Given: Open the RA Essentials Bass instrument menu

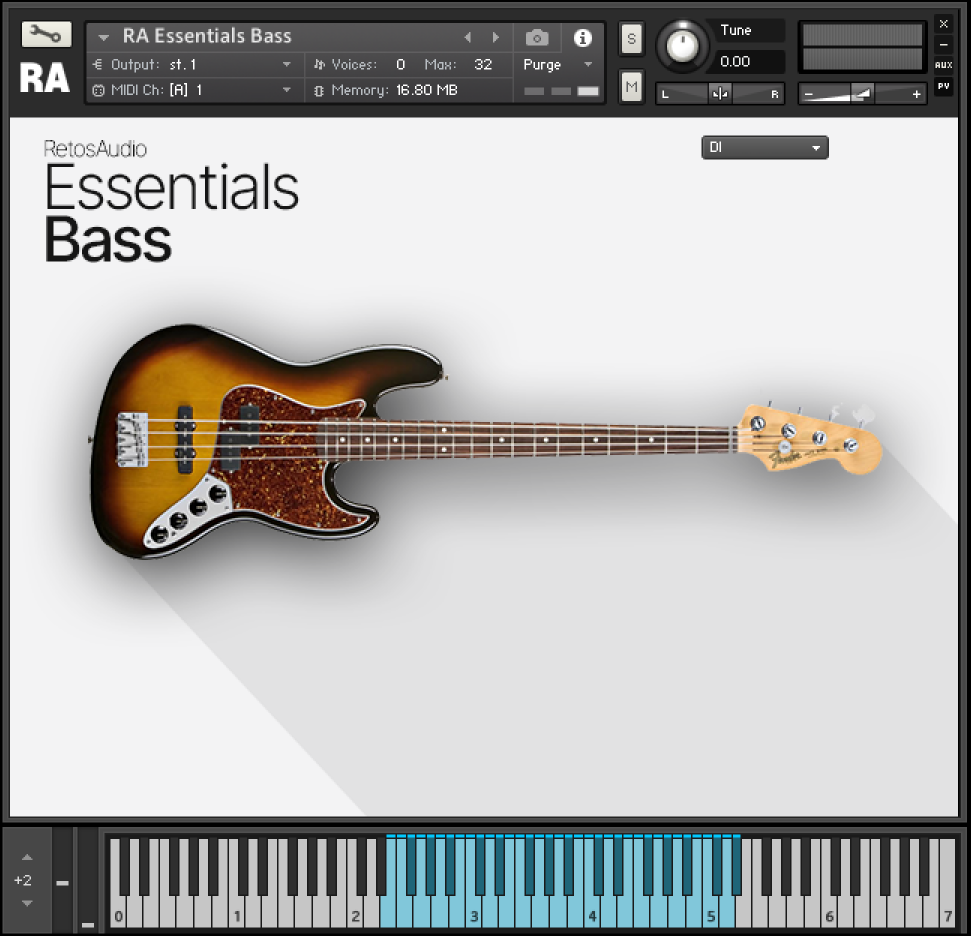Looking at the screenshot, I should tap(104, 38).
